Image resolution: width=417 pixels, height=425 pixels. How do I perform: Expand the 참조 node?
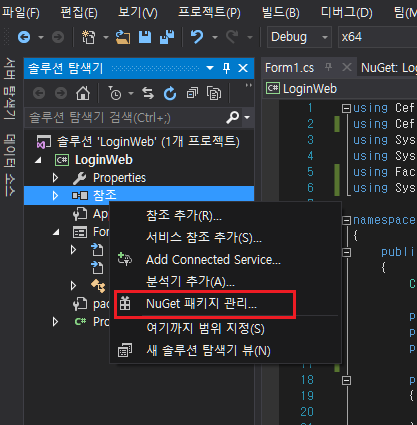[x=55, y=195]
